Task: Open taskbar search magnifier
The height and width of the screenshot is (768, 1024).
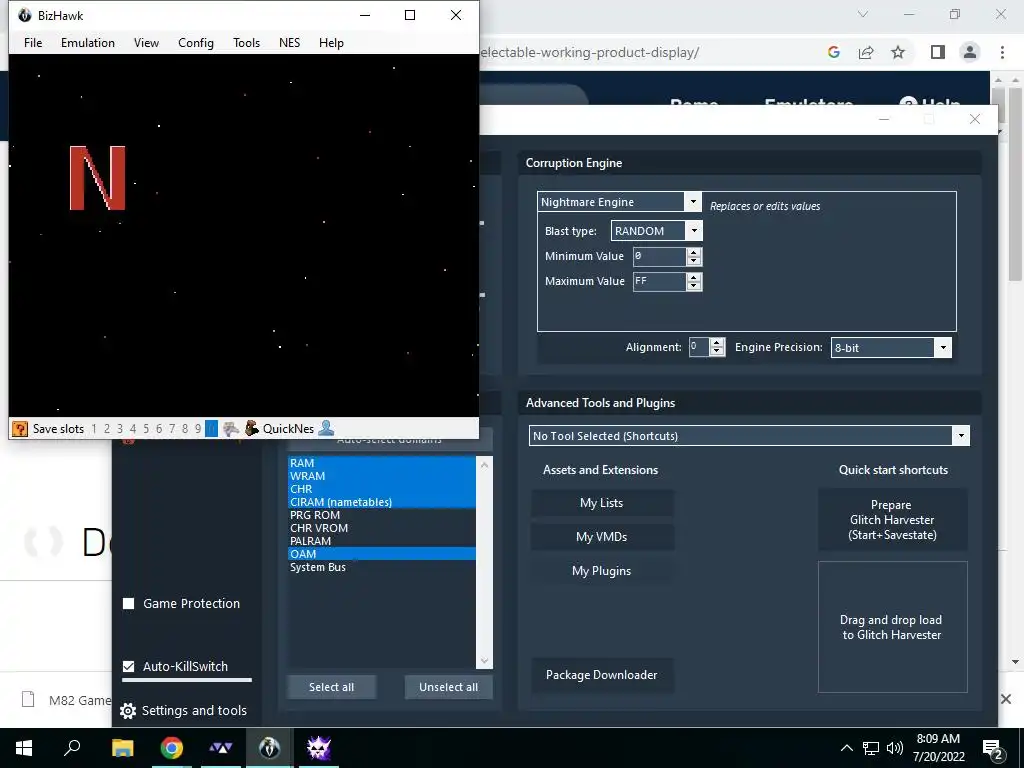Action: tap(72, 748)
